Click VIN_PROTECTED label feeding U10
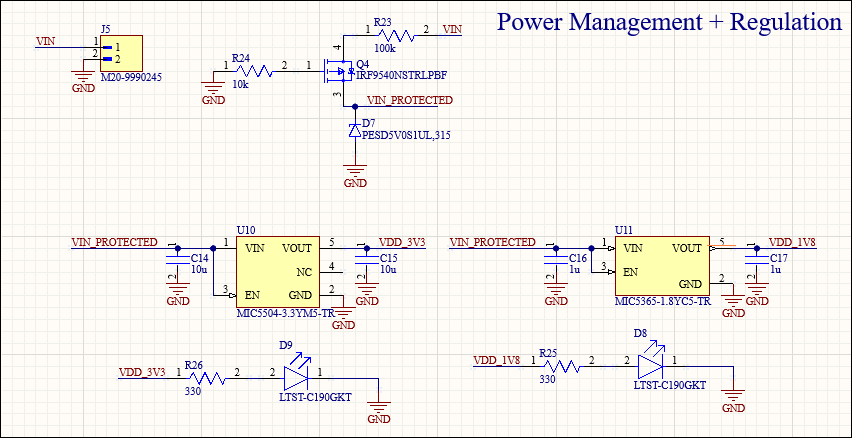This screenshot has width=852, height=438. tap(115, 242)
